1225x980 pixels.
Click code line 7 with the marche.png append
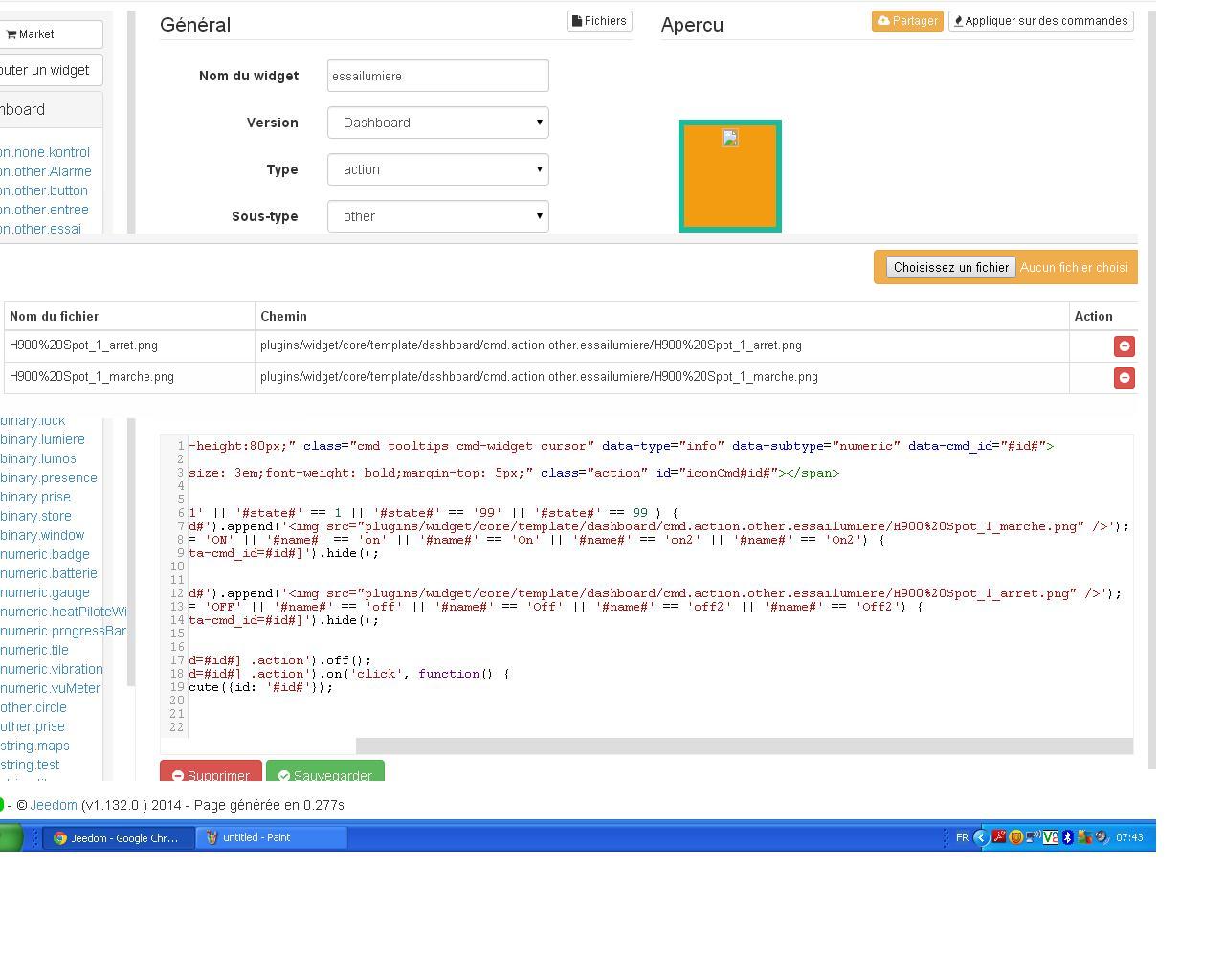[x=658, y=526]
